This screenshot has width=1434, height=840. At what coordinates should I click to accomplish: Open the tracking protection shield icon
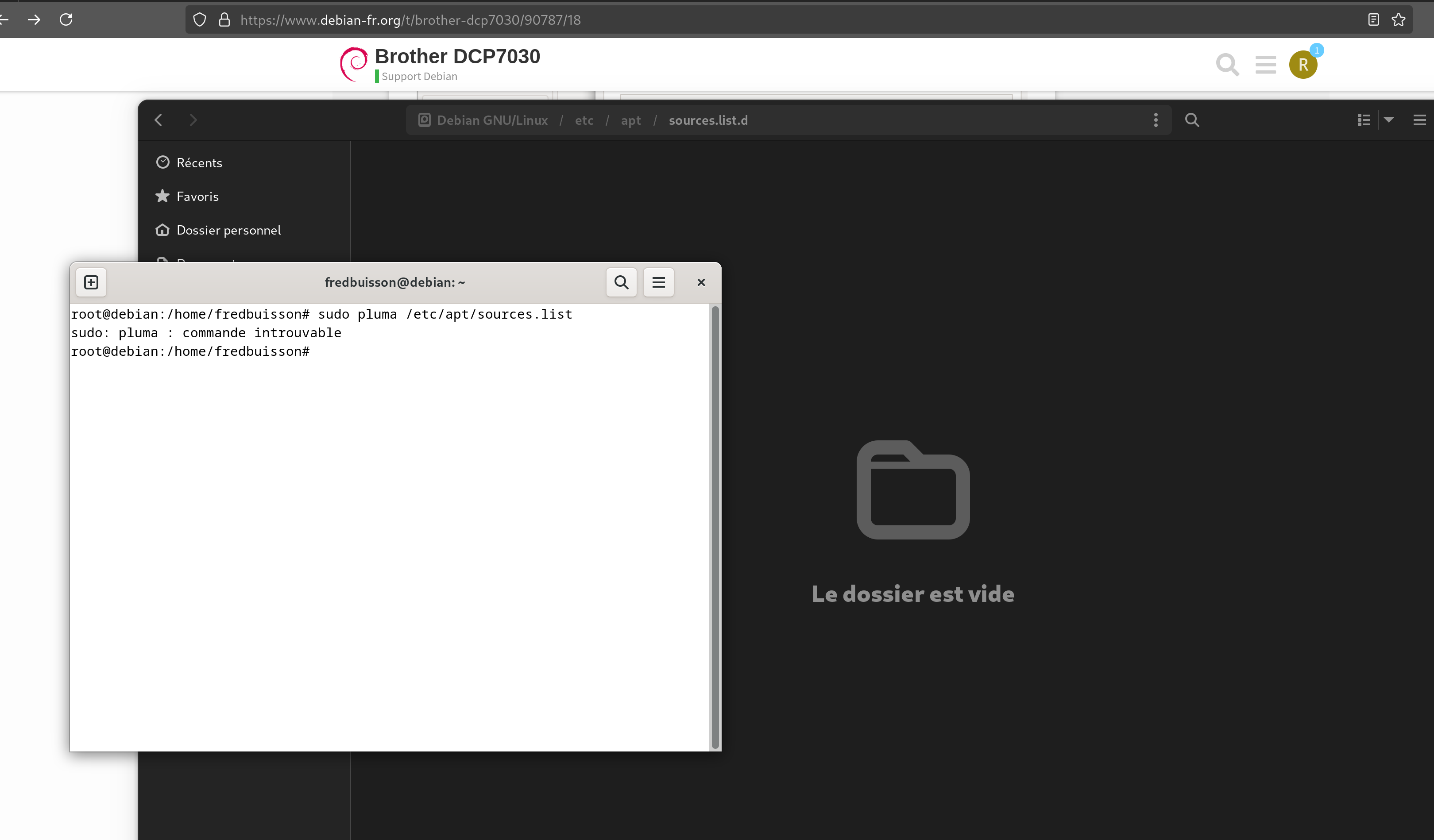[199, 20]
